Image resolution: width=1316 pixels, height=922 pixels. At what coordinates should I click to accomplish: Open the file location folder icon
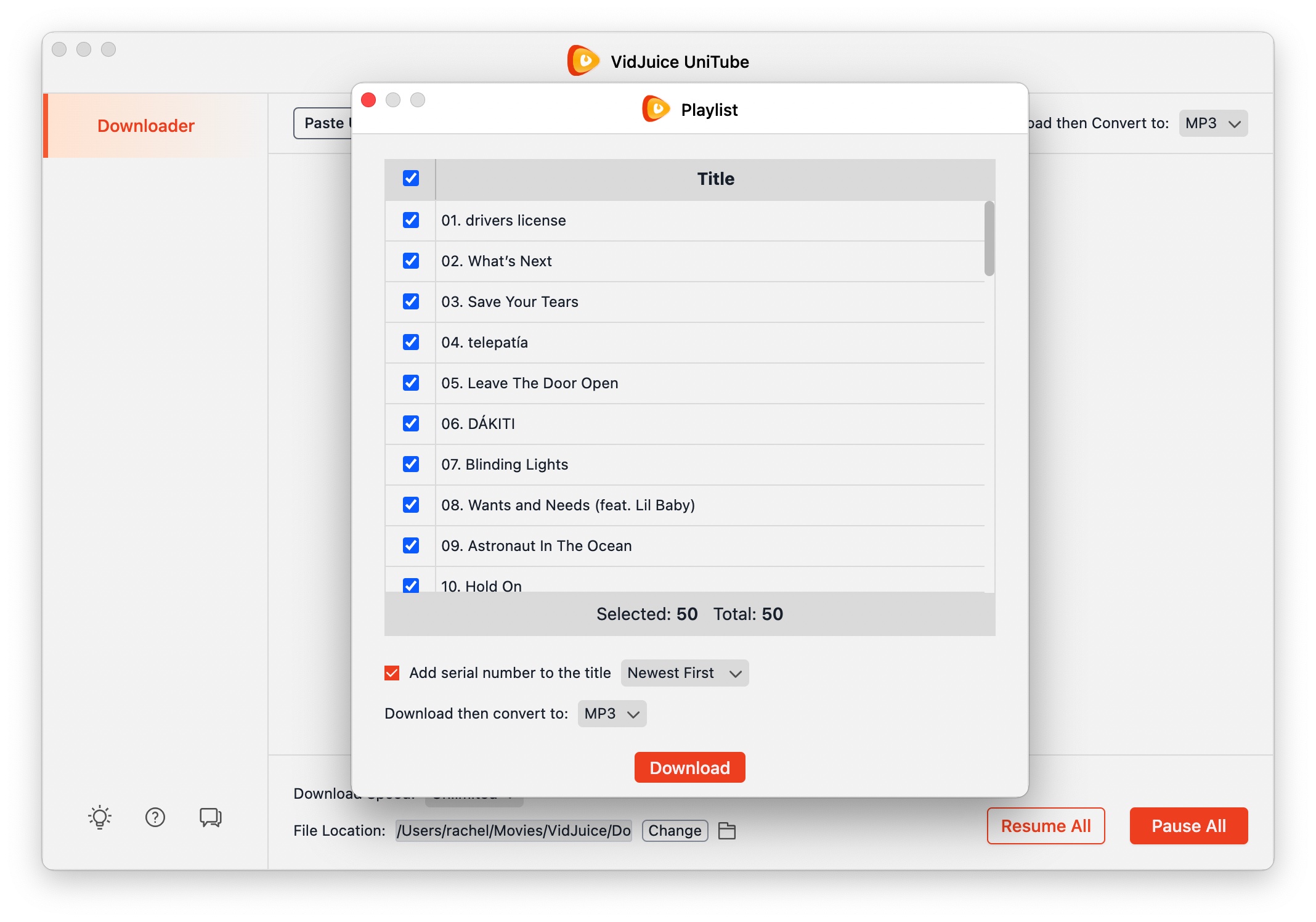click(x=727, y=831)
